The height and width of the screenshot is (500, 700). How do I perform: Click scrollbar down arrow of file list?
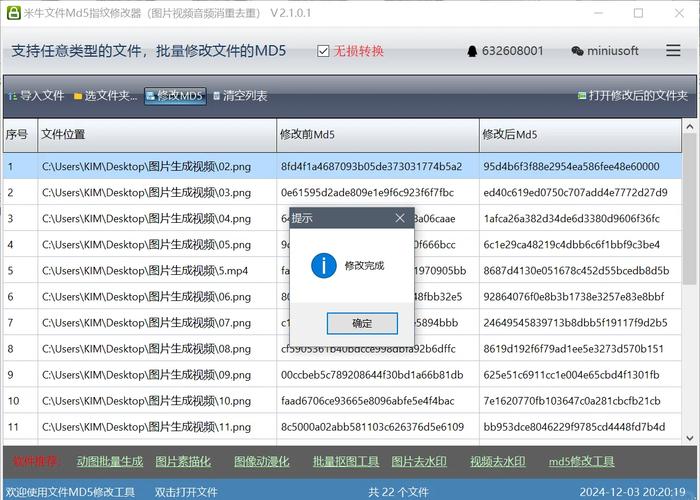pyautogui.click(x=689, y=438)
